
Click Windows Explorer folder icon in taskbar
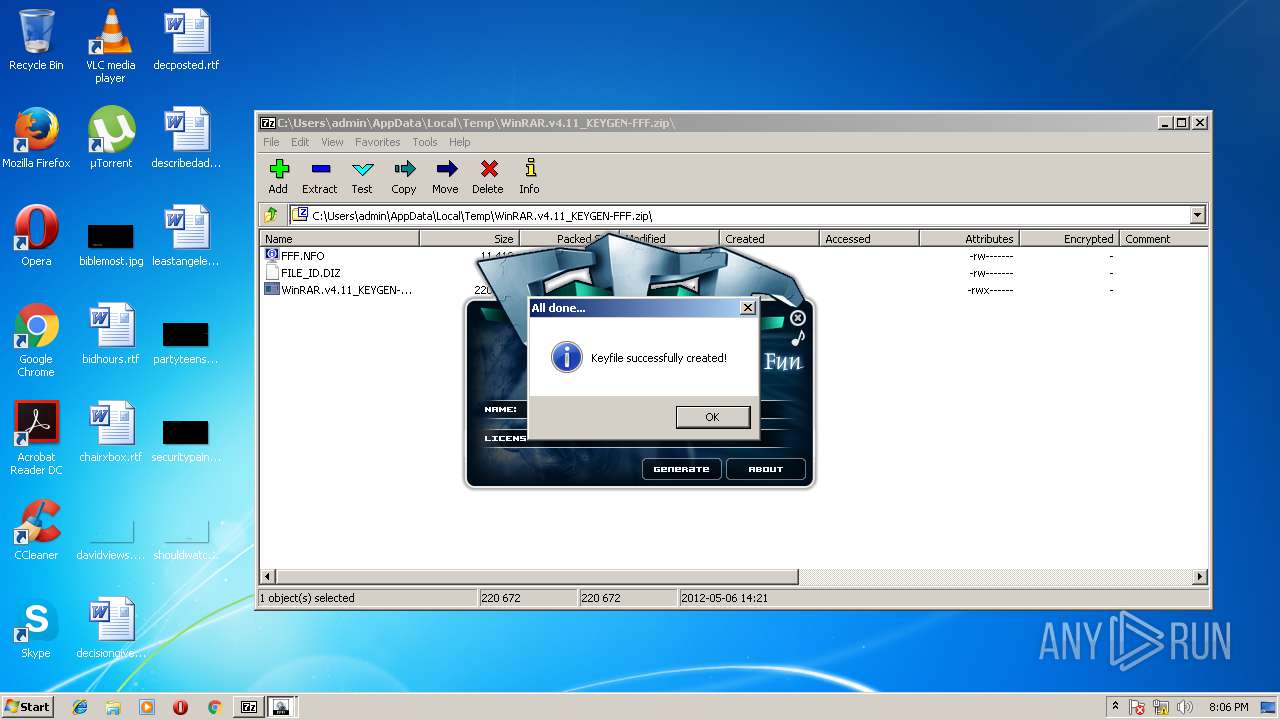click(113, 707)
